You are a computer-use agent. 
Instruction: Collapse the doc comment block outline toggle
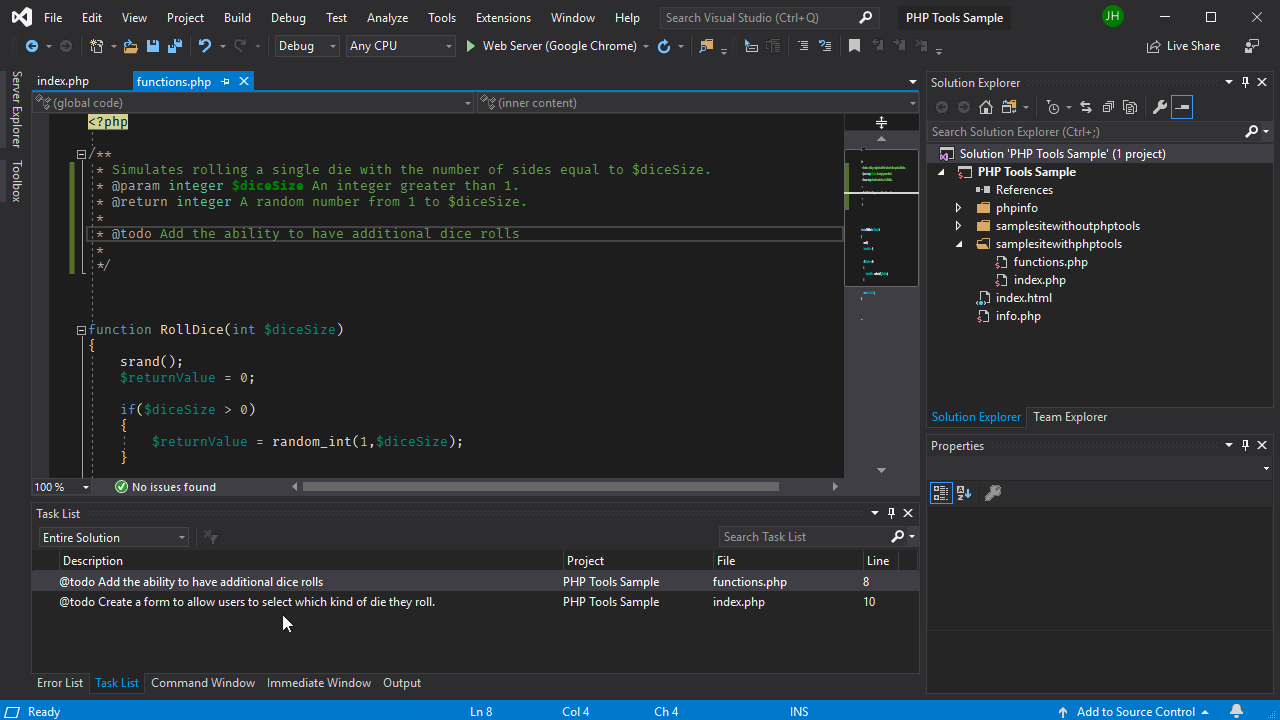pos(81,154)
